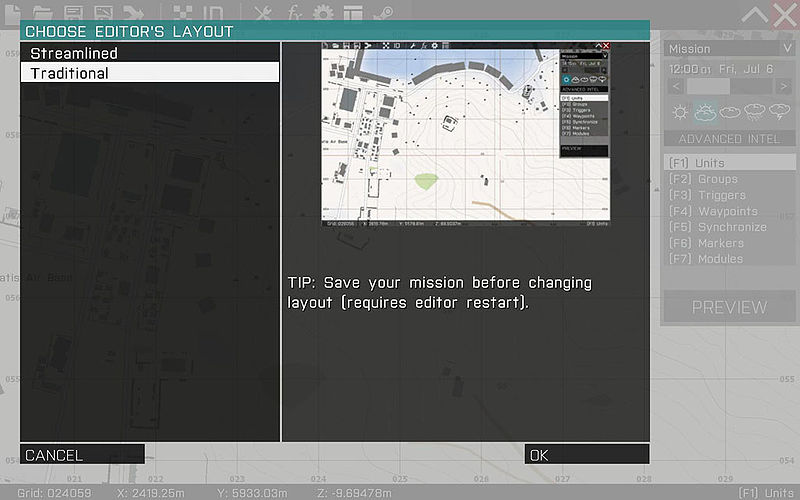Open the gear settings icon in toolbar
800x500 pixels.
click(x=323, y=13)
